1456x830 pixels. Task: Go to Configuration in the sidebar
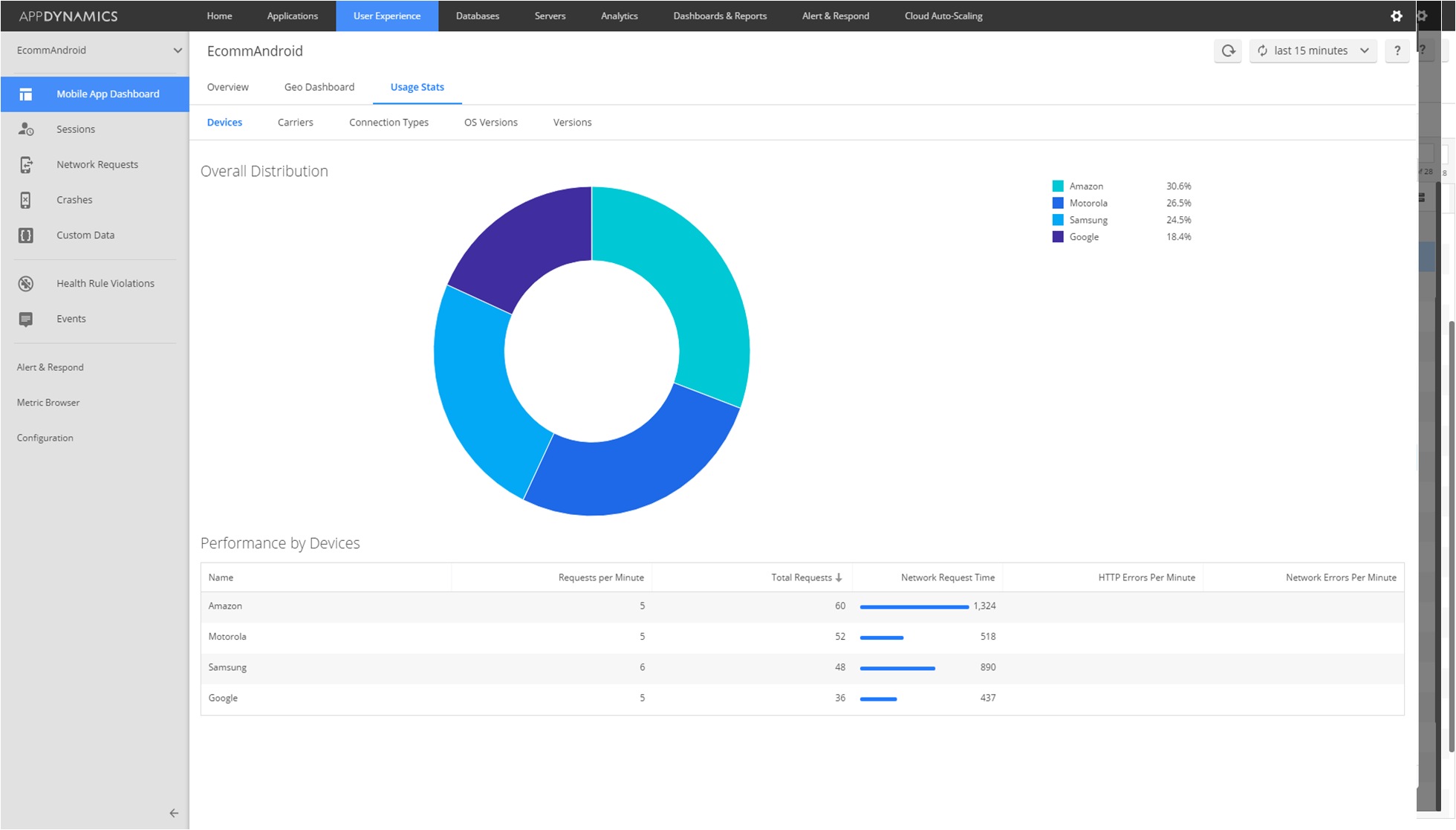pyautogui.click(x=45, y=438)
